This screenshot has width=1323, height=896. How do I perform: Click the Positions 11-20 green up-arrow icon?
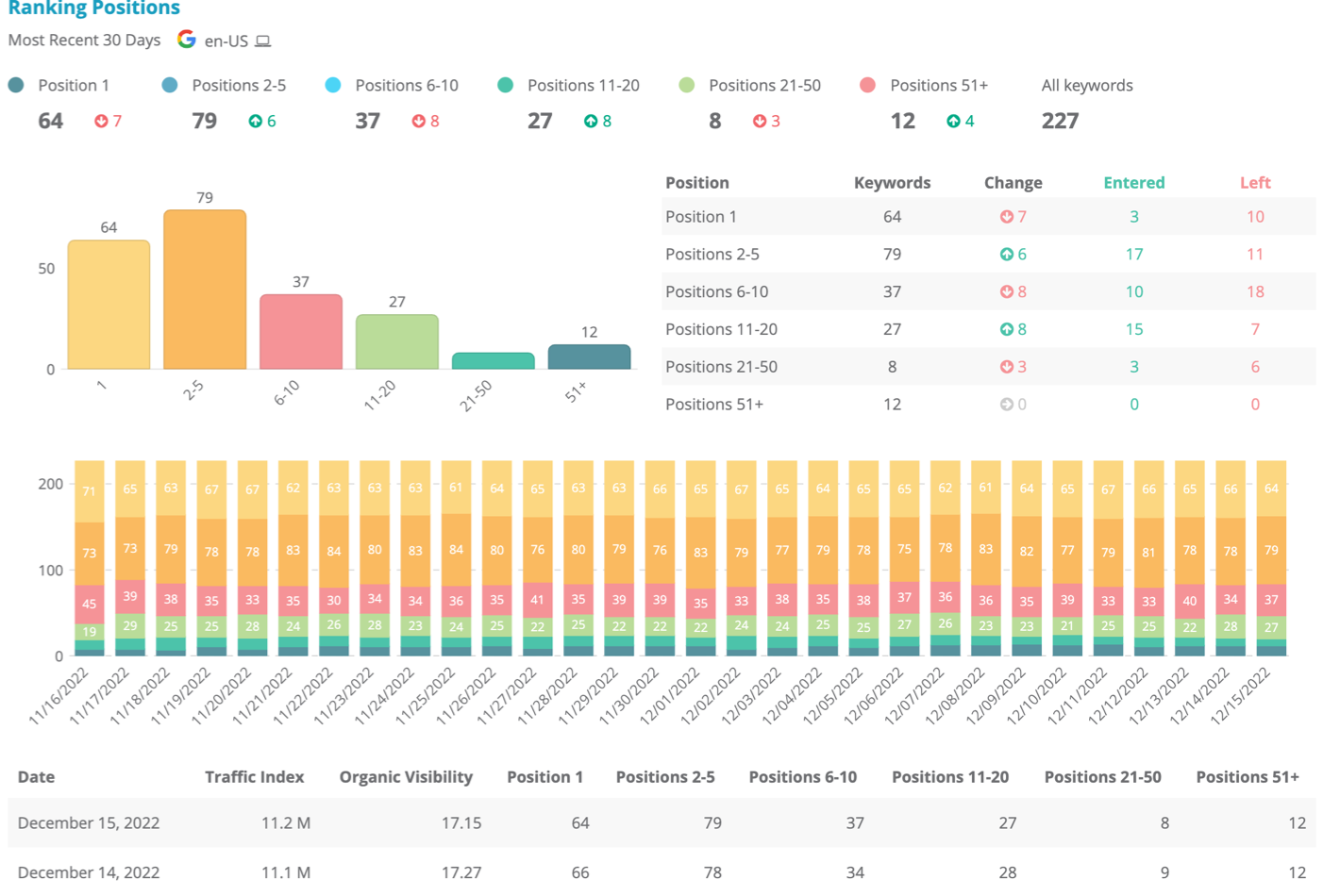coord(591,121)
